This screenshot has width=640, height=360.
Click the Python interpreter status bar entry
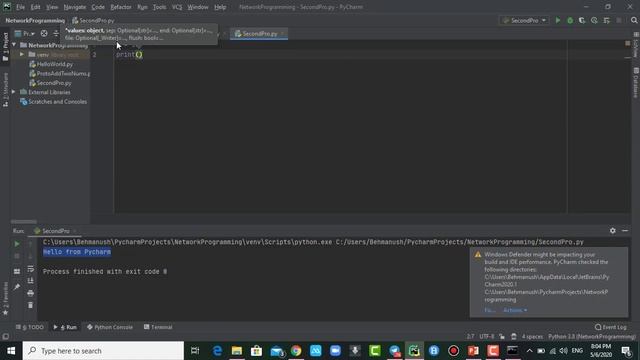(592, 337)
